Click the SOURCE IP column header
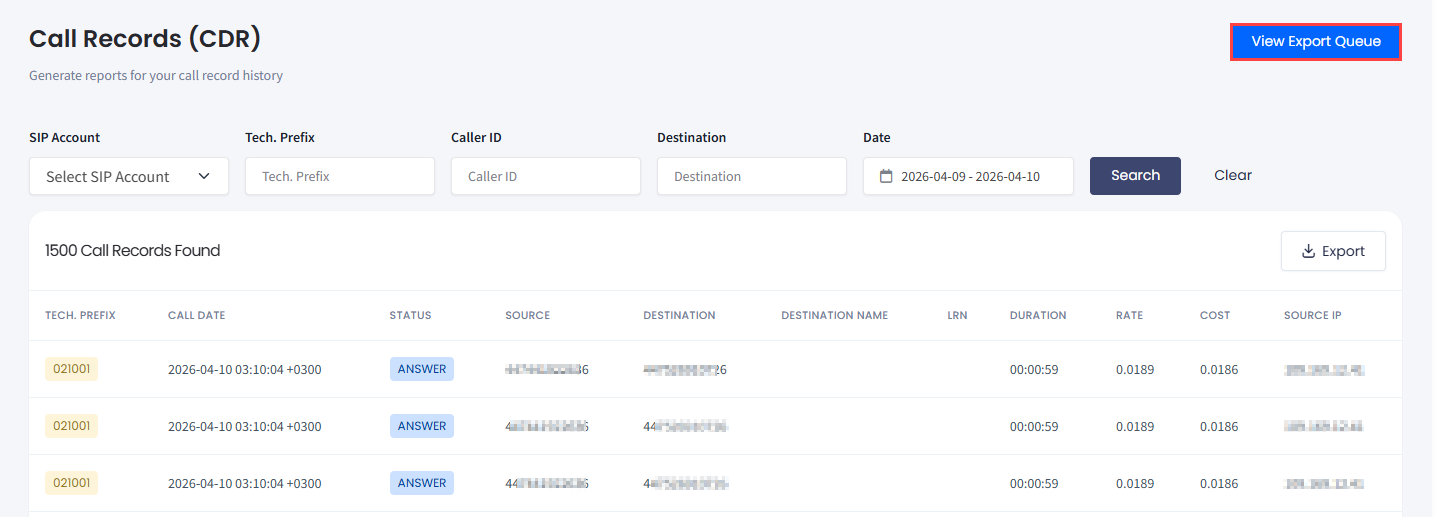The height and width of the screenshot is (517, 1435). point(1313,315)
